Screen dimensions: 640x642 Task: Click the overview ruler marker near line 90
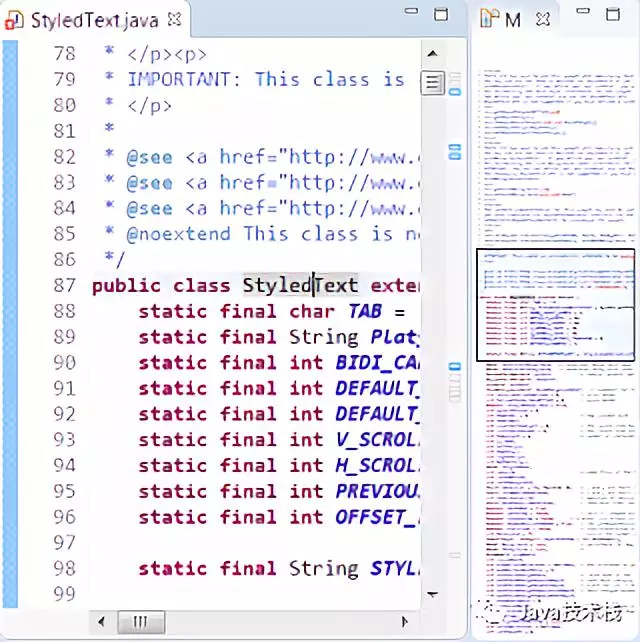(455, 366)
